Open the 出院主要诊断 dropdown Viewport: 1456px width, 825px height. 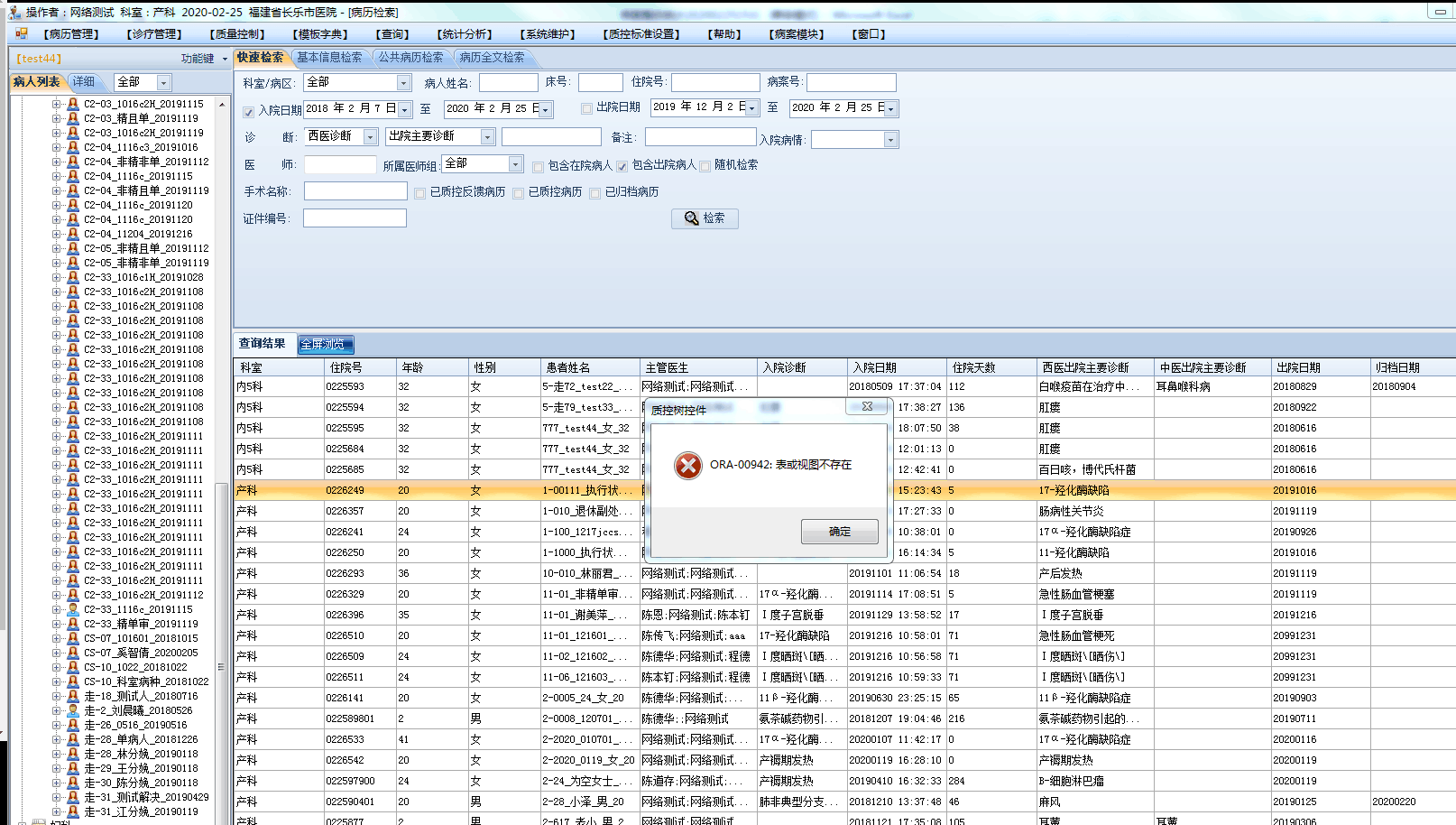487,137
